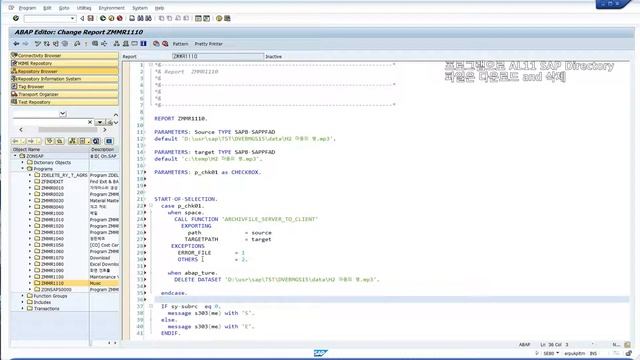
Task: Open the Transport Organizer
Action: 64,94
